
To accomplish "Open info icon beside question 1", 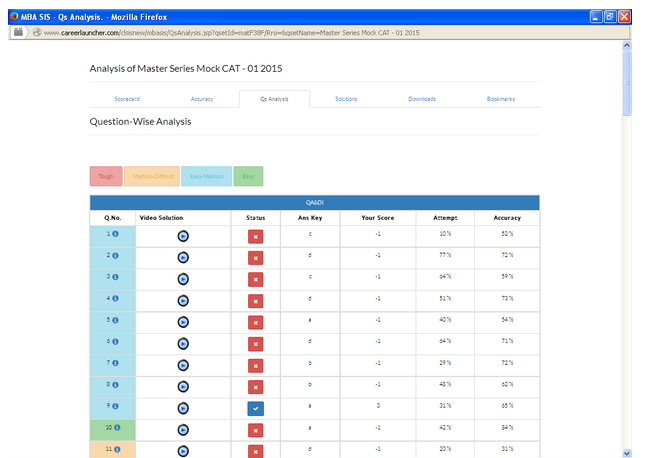I will (116, 234).
